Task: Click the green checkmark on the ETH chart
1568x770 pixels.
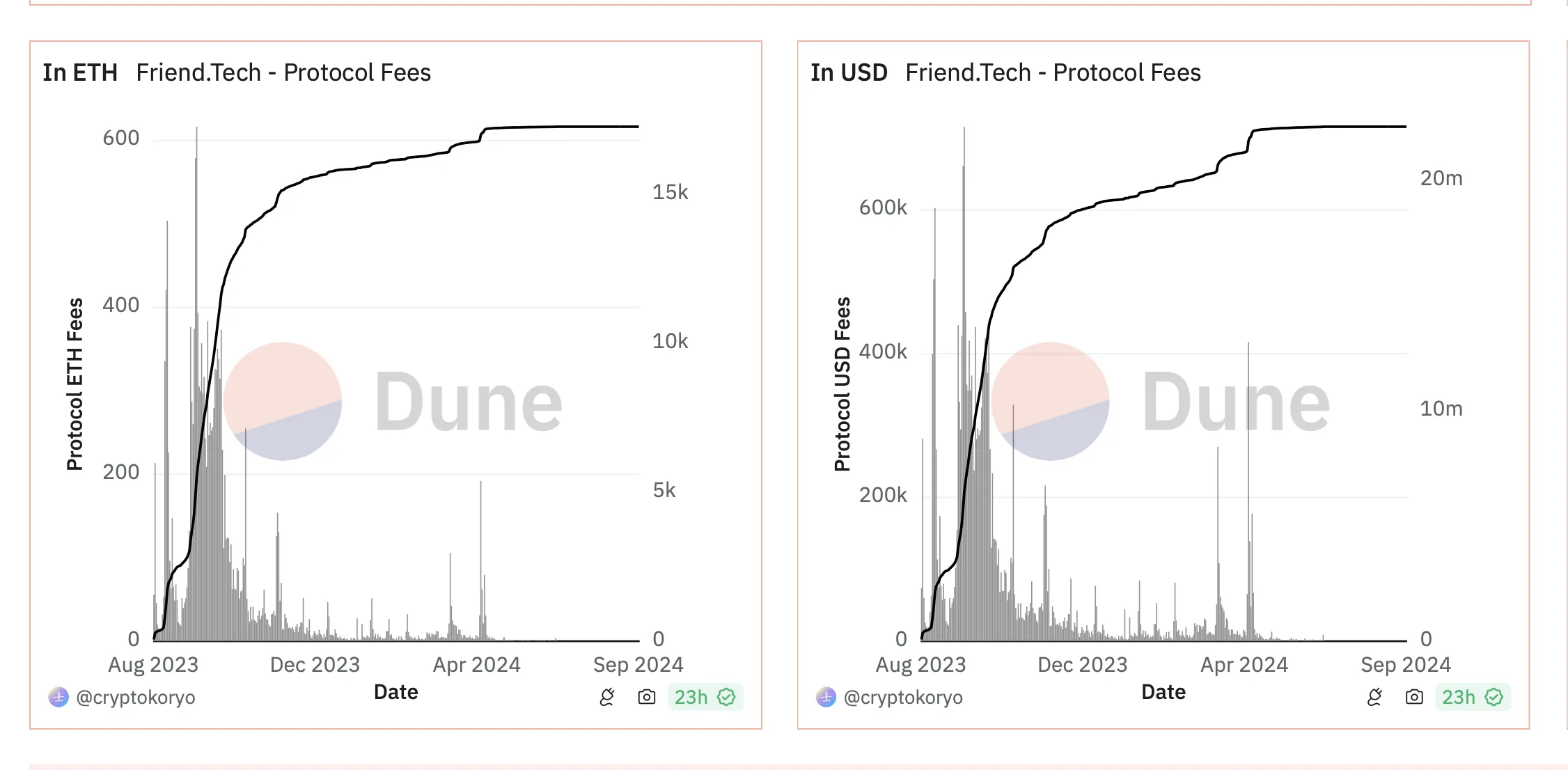Action: tap(727, 697)
